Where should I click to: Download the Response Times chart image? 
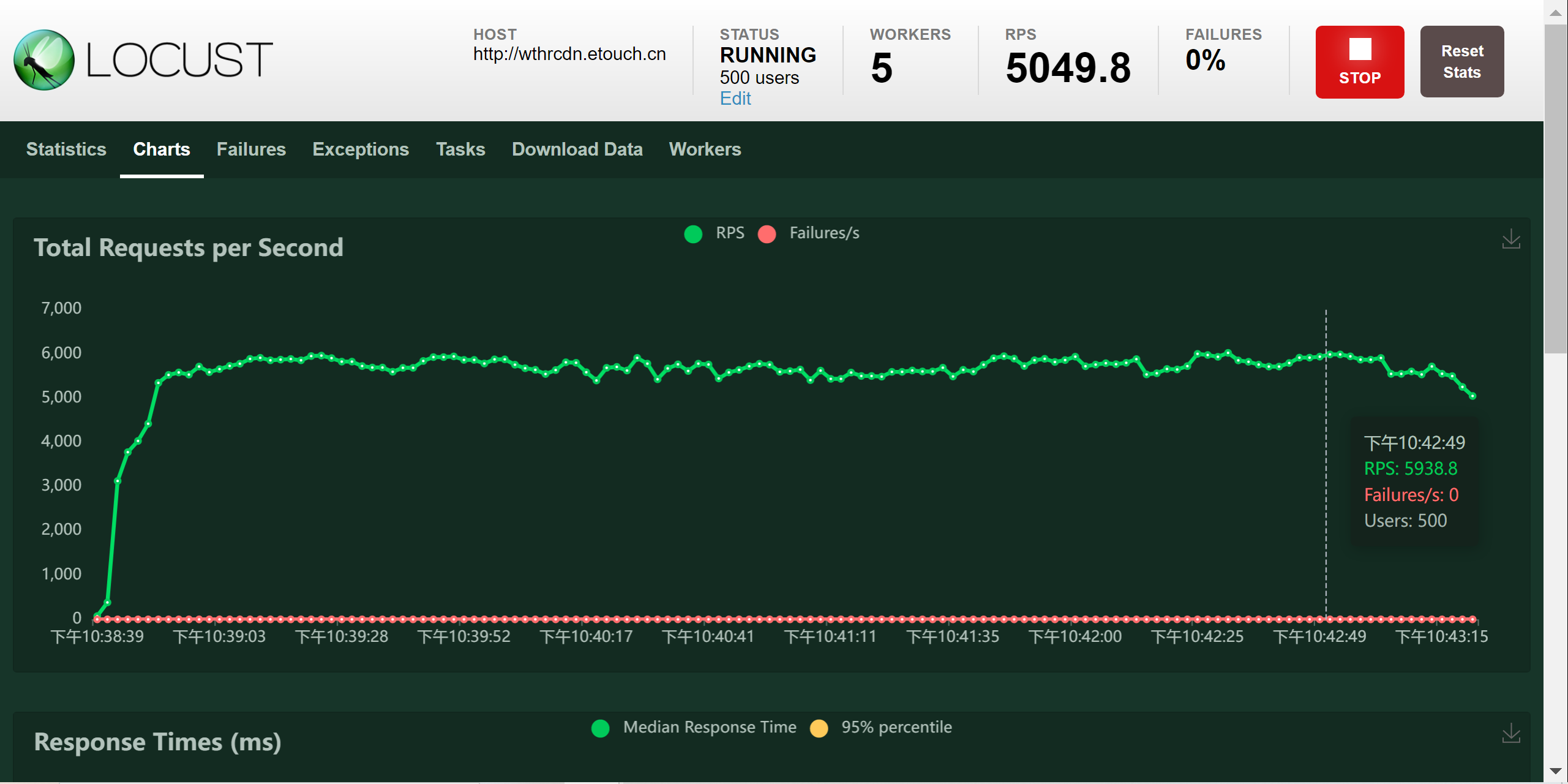1510,733
